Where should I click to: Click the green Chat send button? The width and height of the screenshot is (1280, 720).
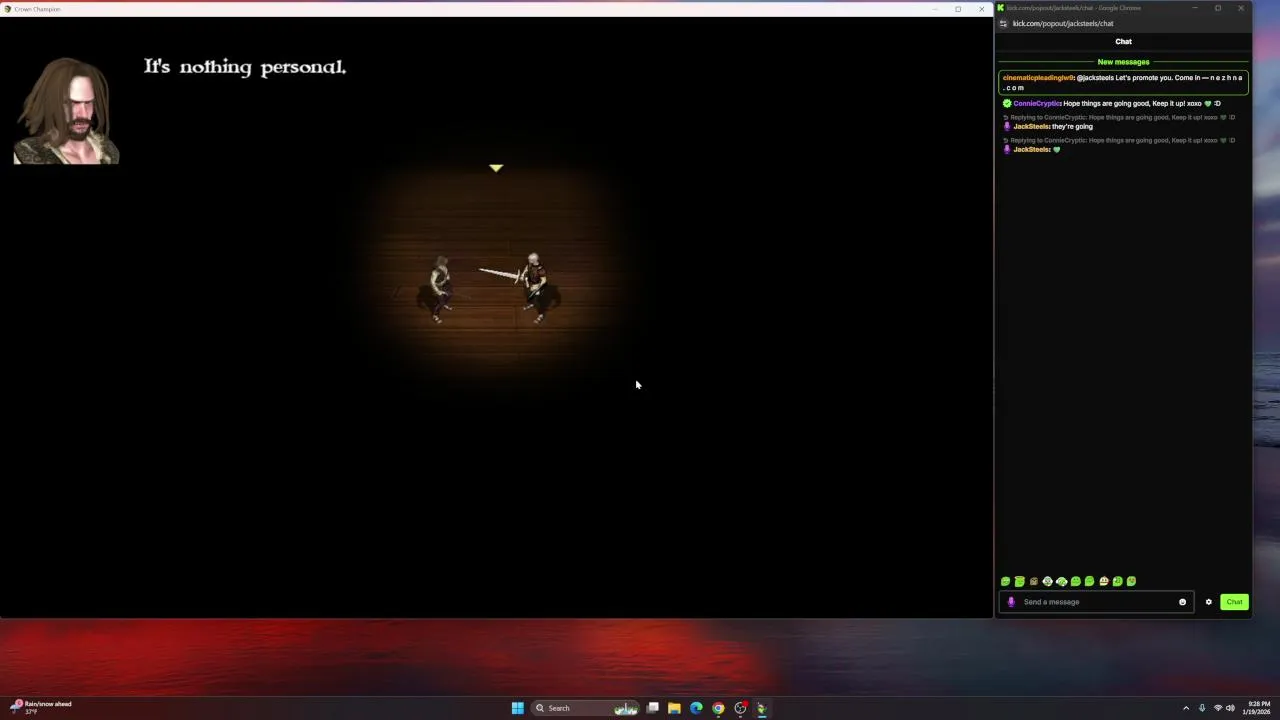1234,602
